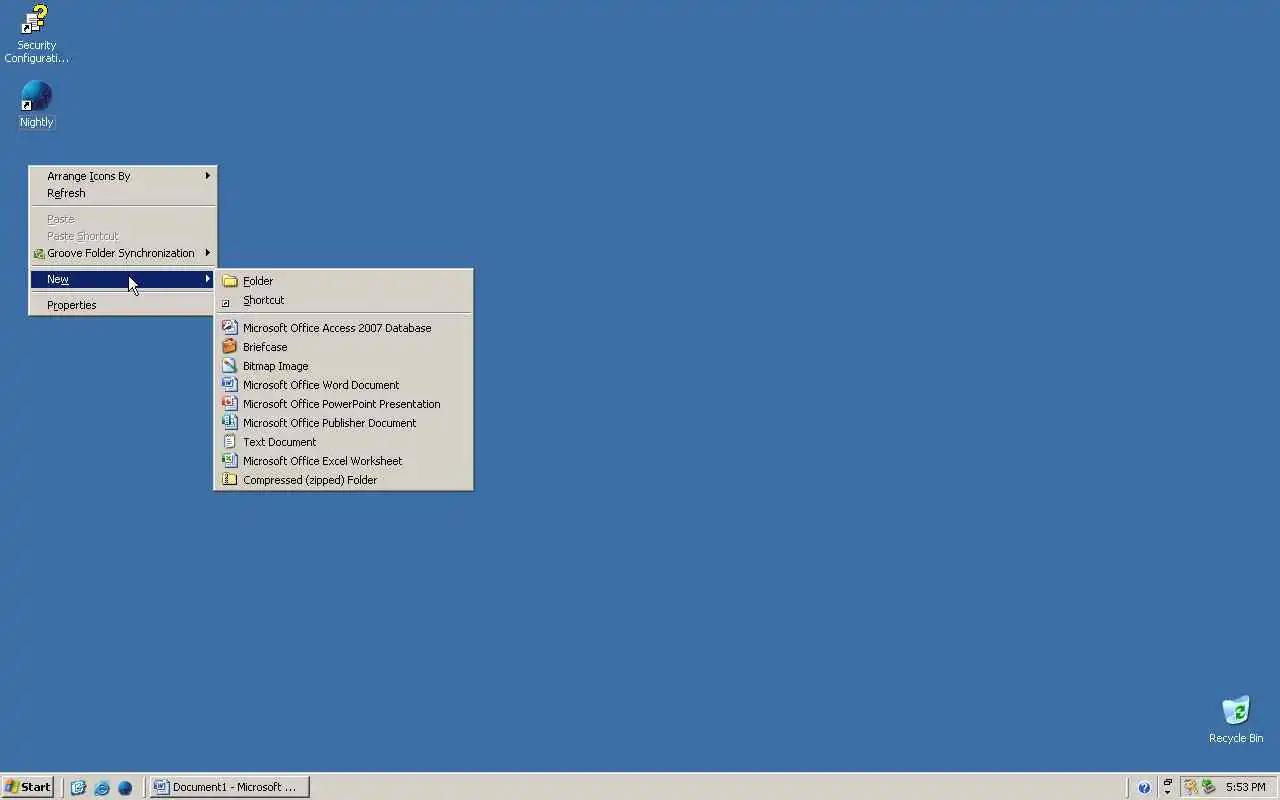Create Microsoft Office Access 2007 Database

[343, 328]
